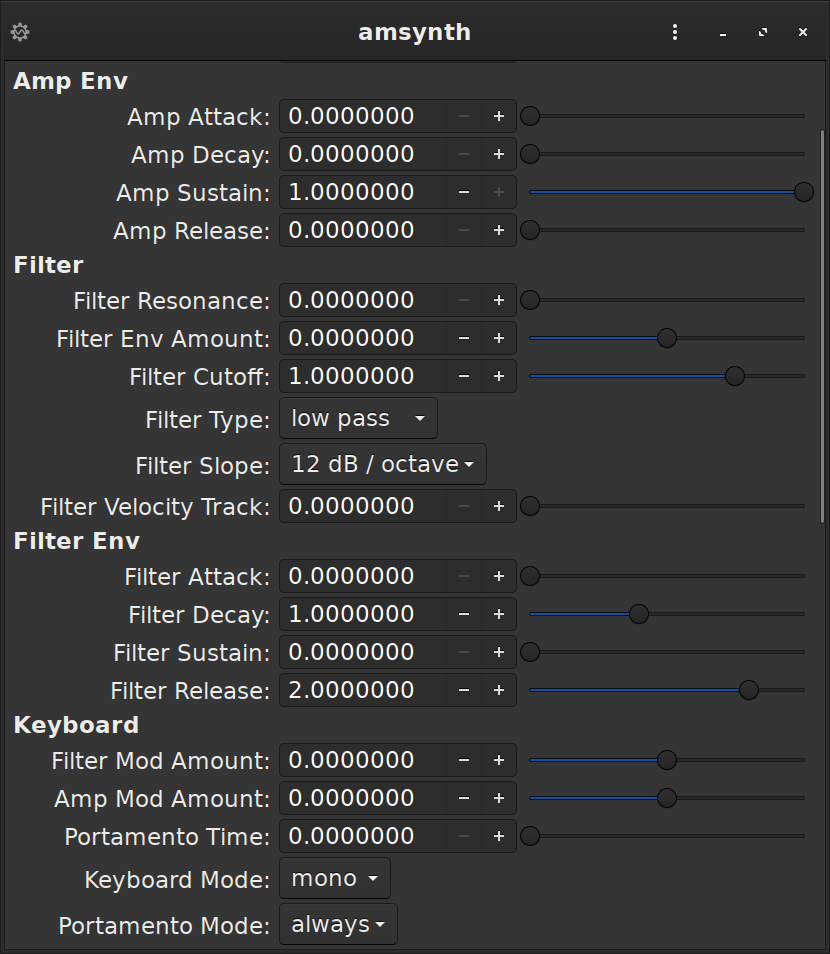Click the Filter Mod Amount slider knob

point(666,761)
